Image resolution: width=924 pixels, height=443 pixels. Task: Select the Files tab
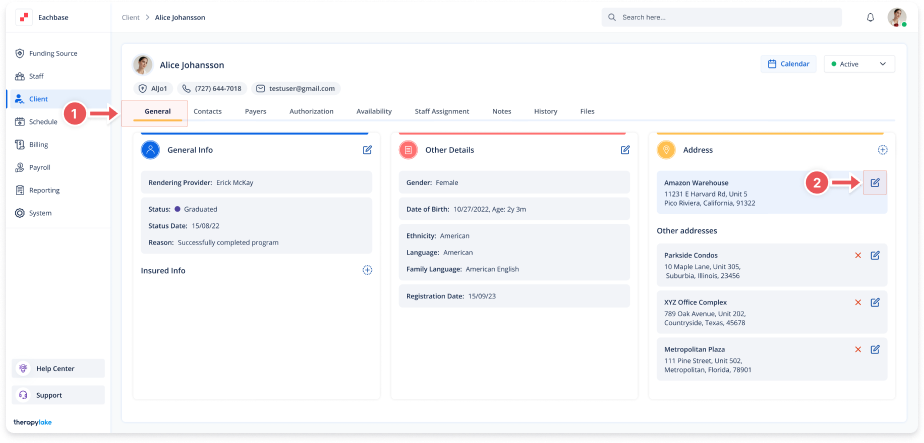(x=587, y=111)
